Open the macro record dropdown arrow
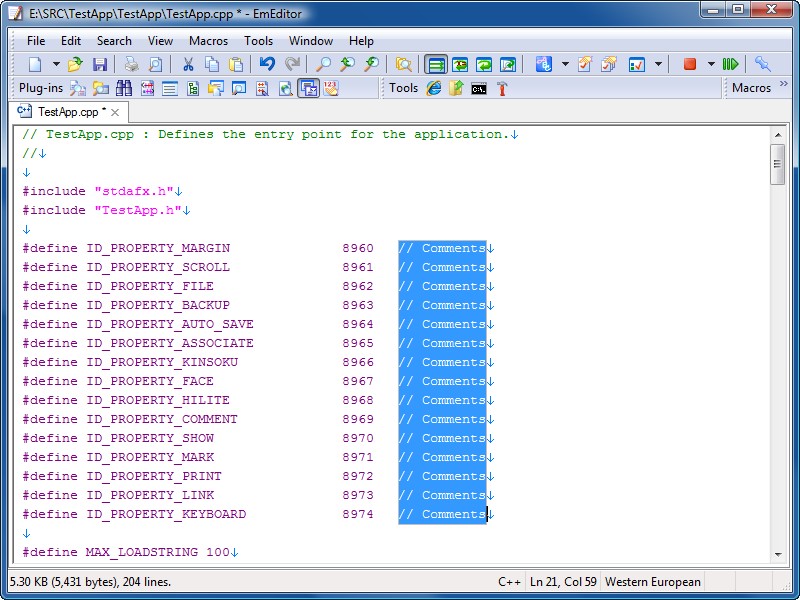 point(711,64)
